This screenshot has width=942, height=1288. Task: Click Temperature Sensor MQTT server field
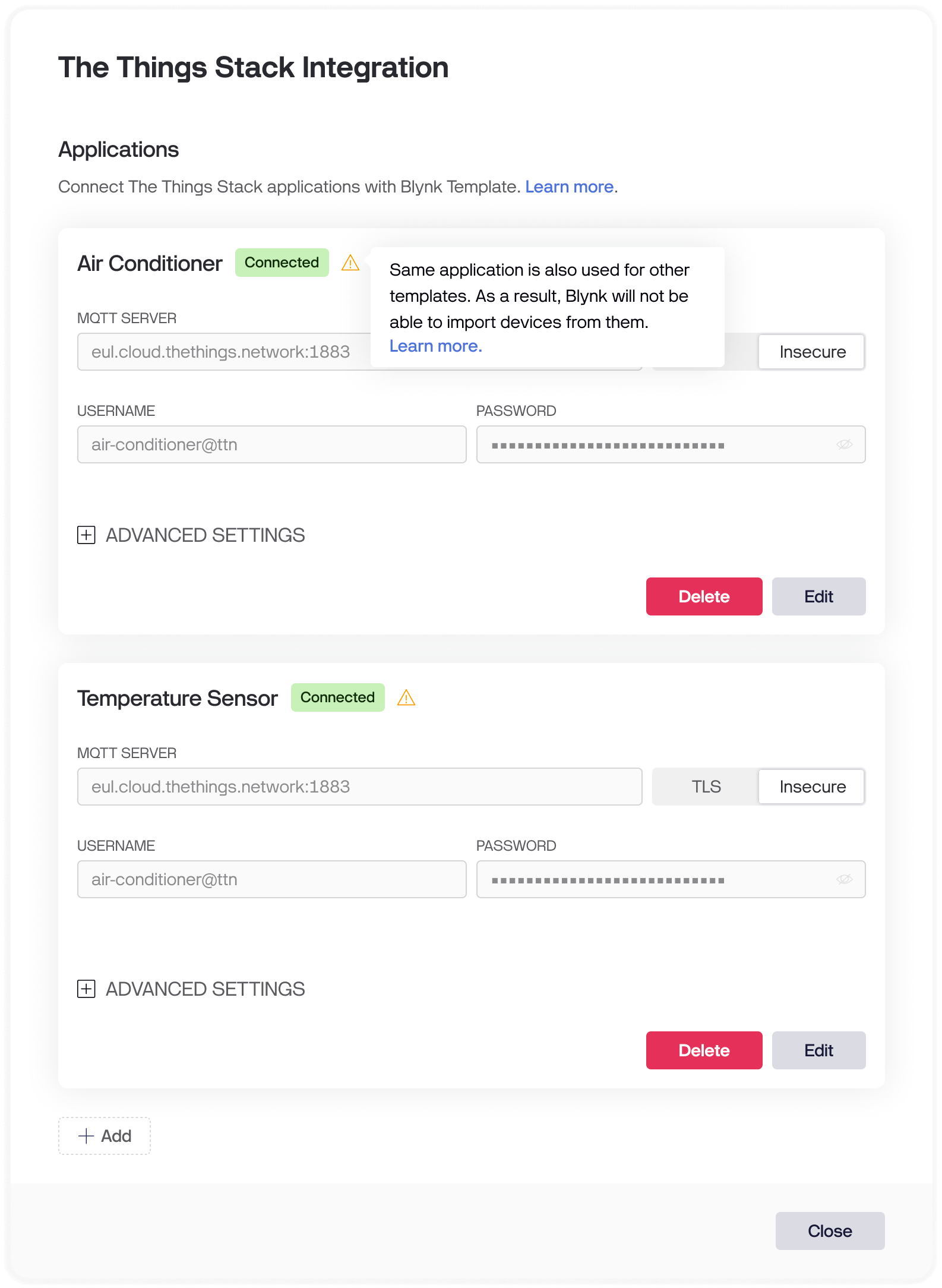click(x=359, y=787)
